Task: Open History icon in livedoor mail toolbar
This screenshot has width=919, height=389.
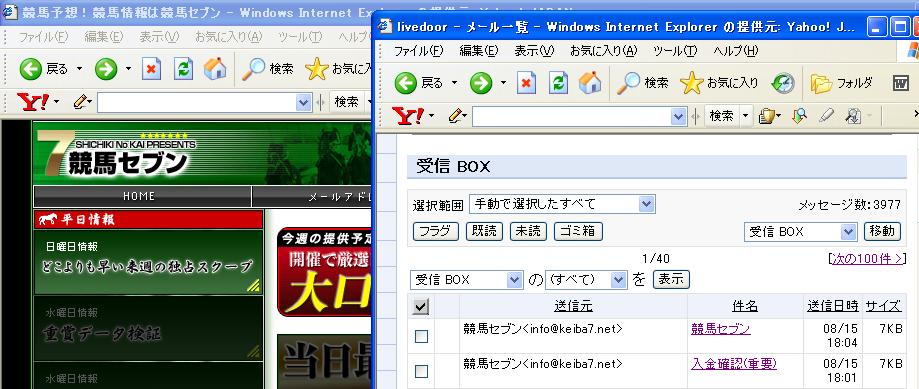Action: [x=783, y=84]
